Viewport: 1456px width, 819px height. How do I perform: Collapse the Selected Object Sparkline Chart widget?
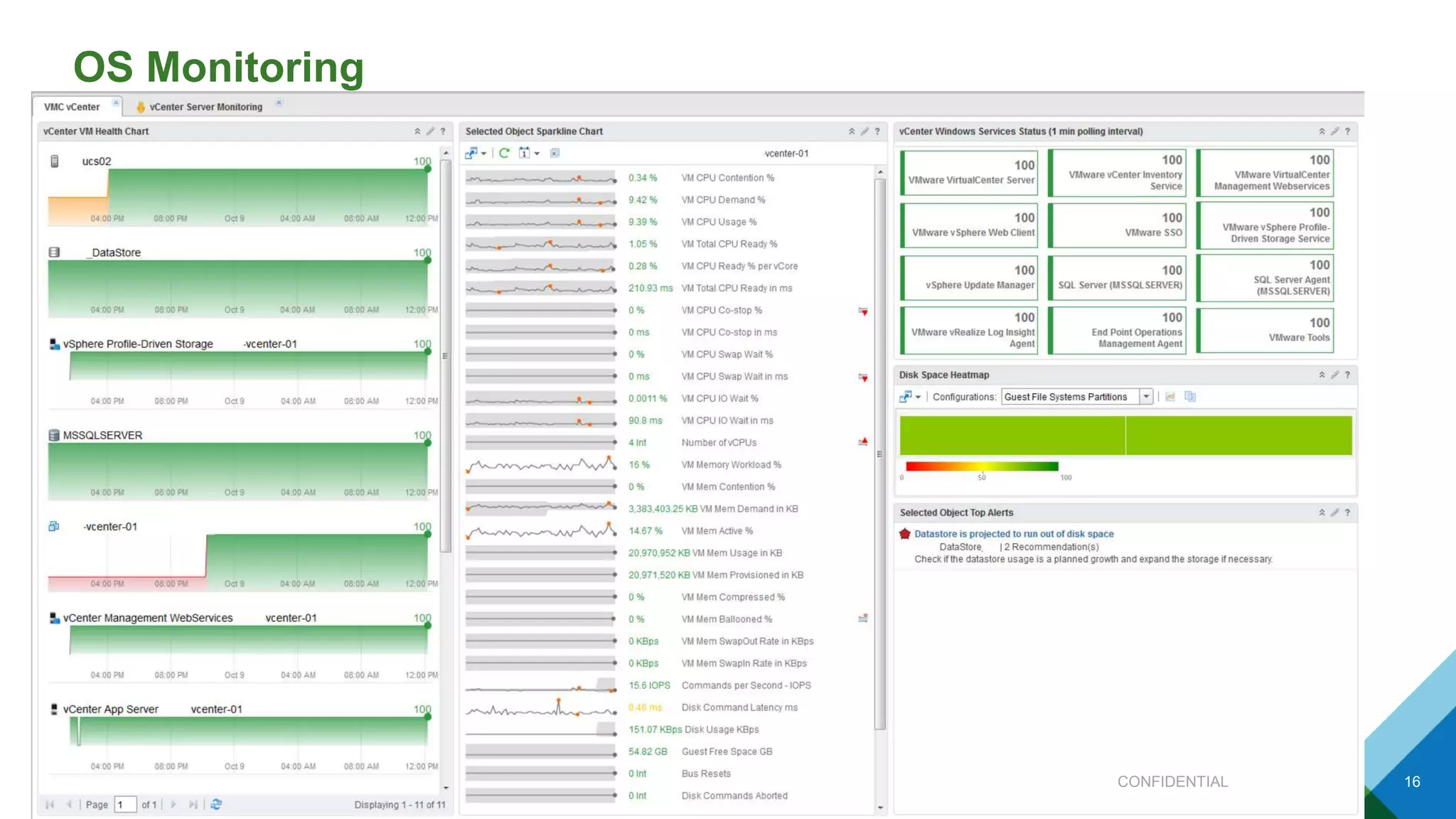point(852,132)
